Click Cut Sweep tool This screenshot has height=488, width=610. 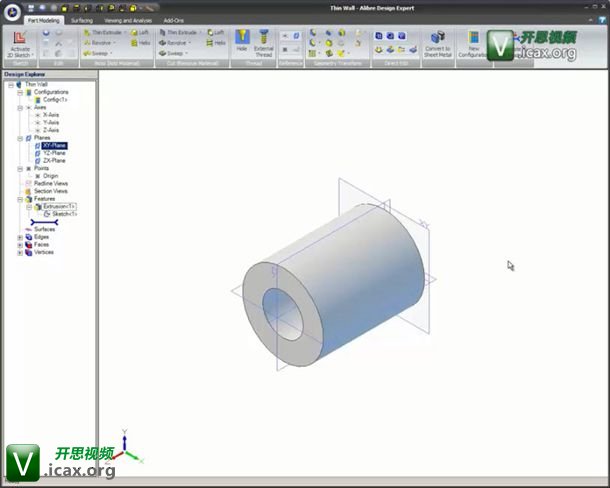[171, 53]
